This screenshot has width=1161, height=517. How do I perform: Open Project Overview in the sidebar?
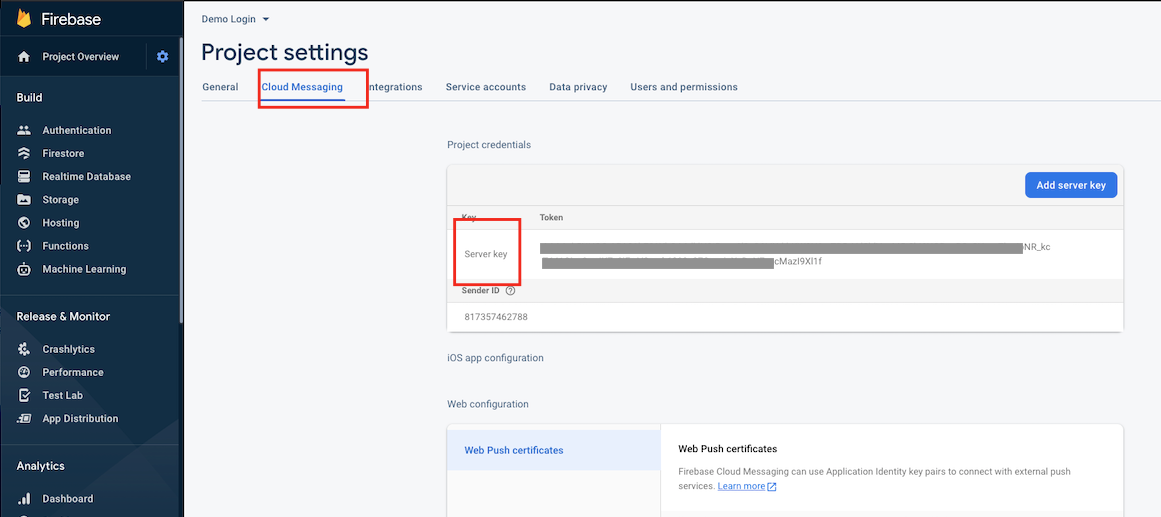tap(80, 56)
